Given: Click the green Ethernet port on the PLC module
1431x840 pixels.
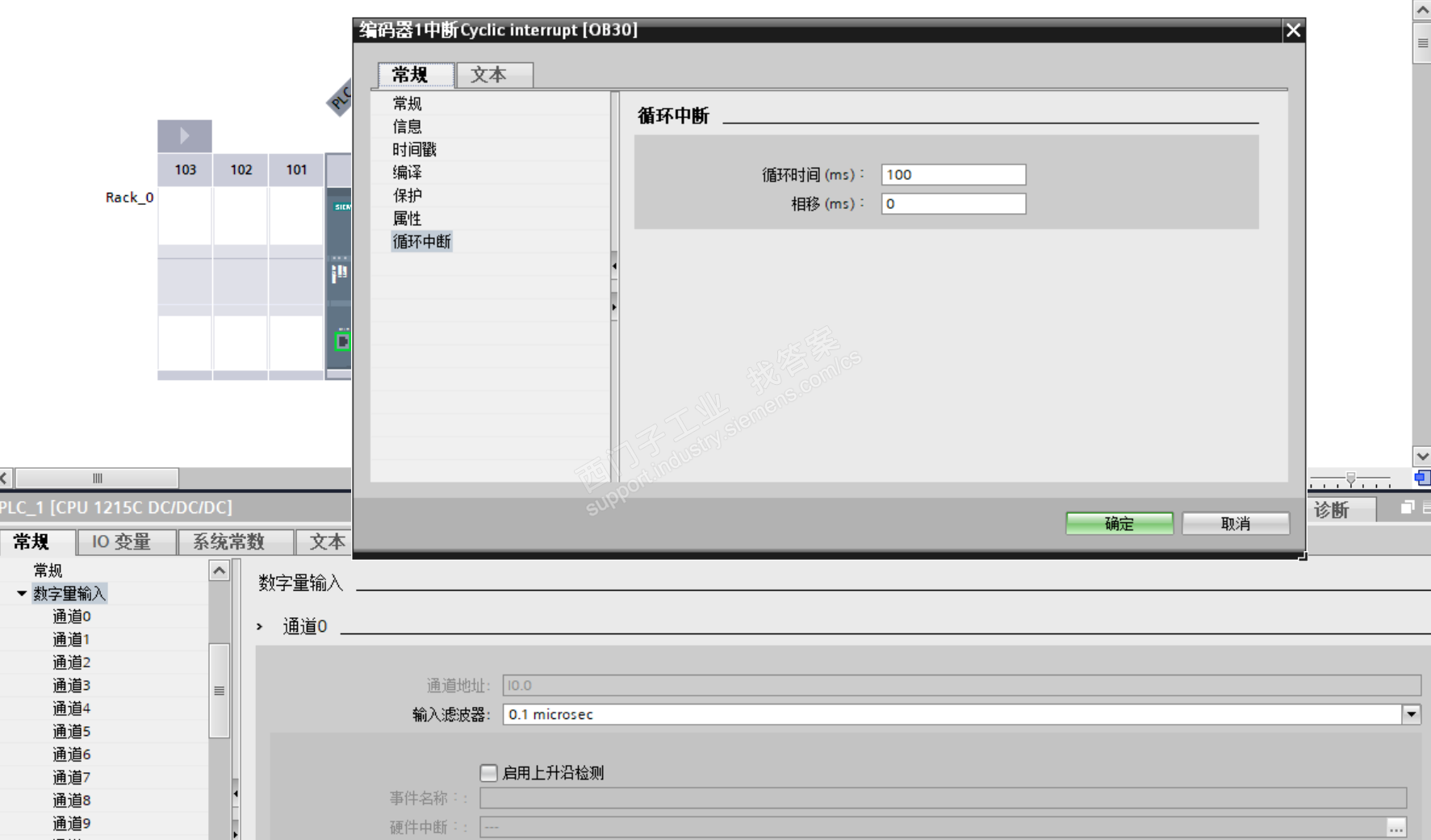Looking at the screenshot, I should coord(342,341).
